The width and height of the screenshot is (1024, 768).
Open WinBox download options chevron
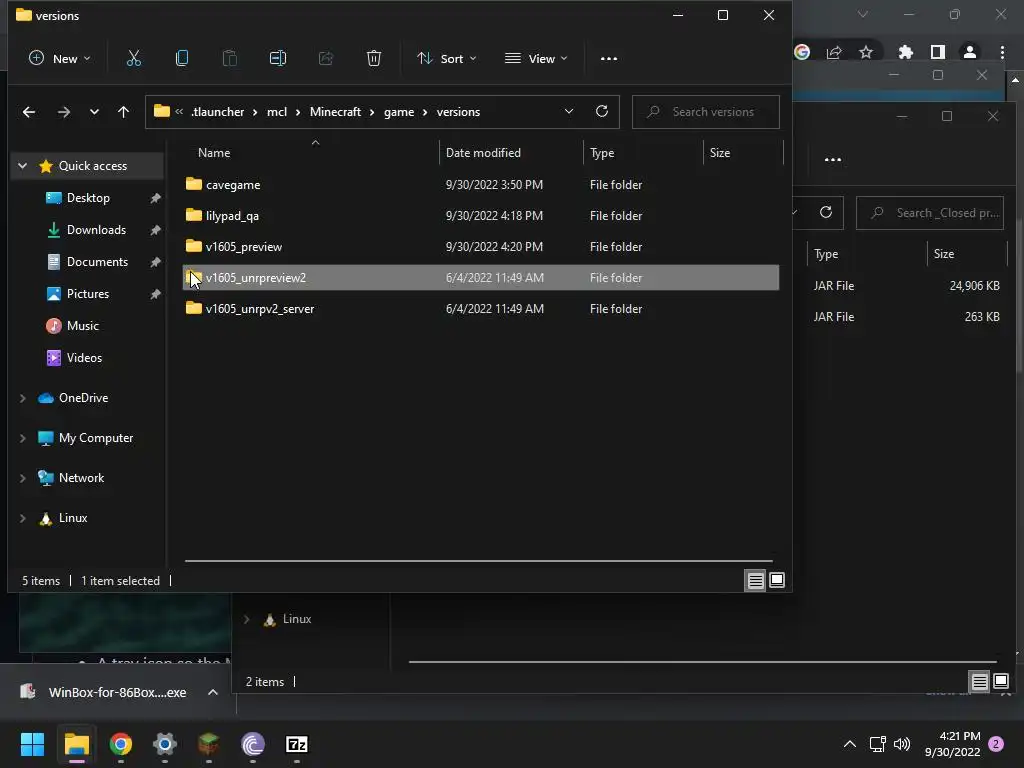coord(213,692)
